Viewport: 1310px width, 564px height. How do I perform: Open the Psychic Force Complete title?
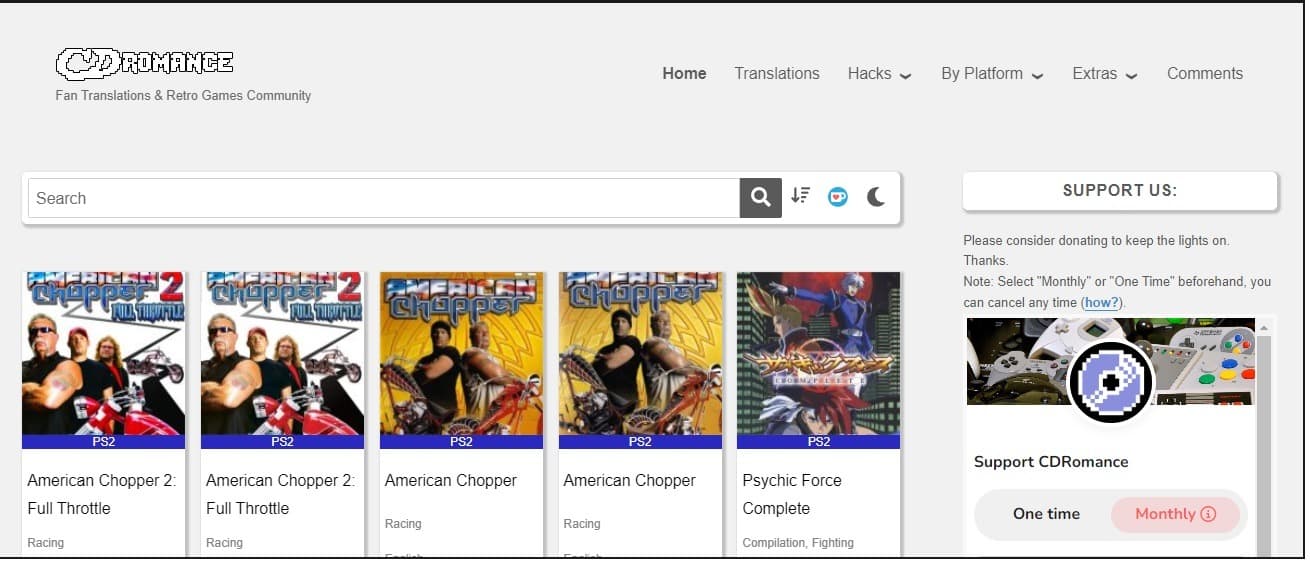792,494
